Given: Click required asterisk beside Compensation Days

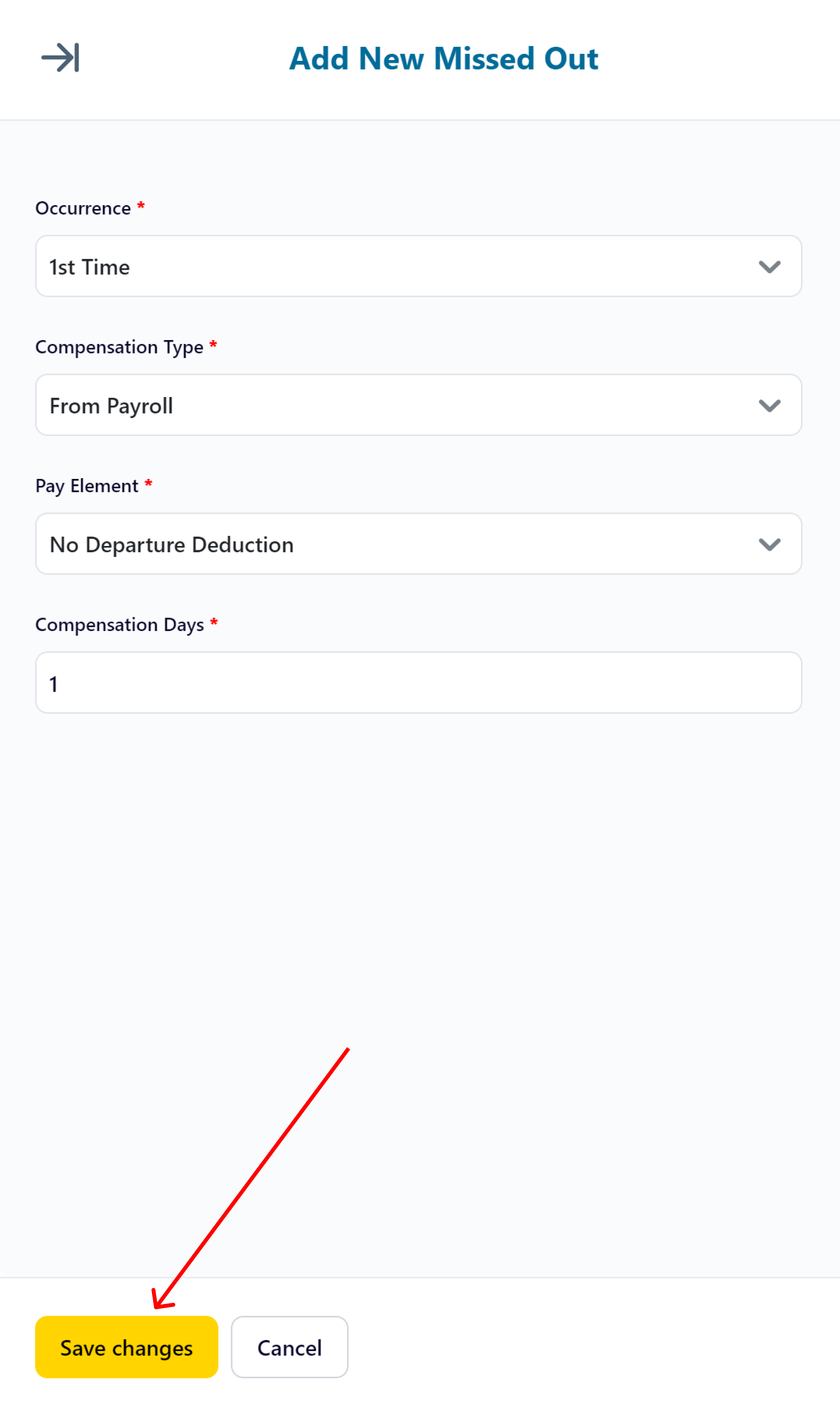Looking at the screenshot, I should click(214, 622).
